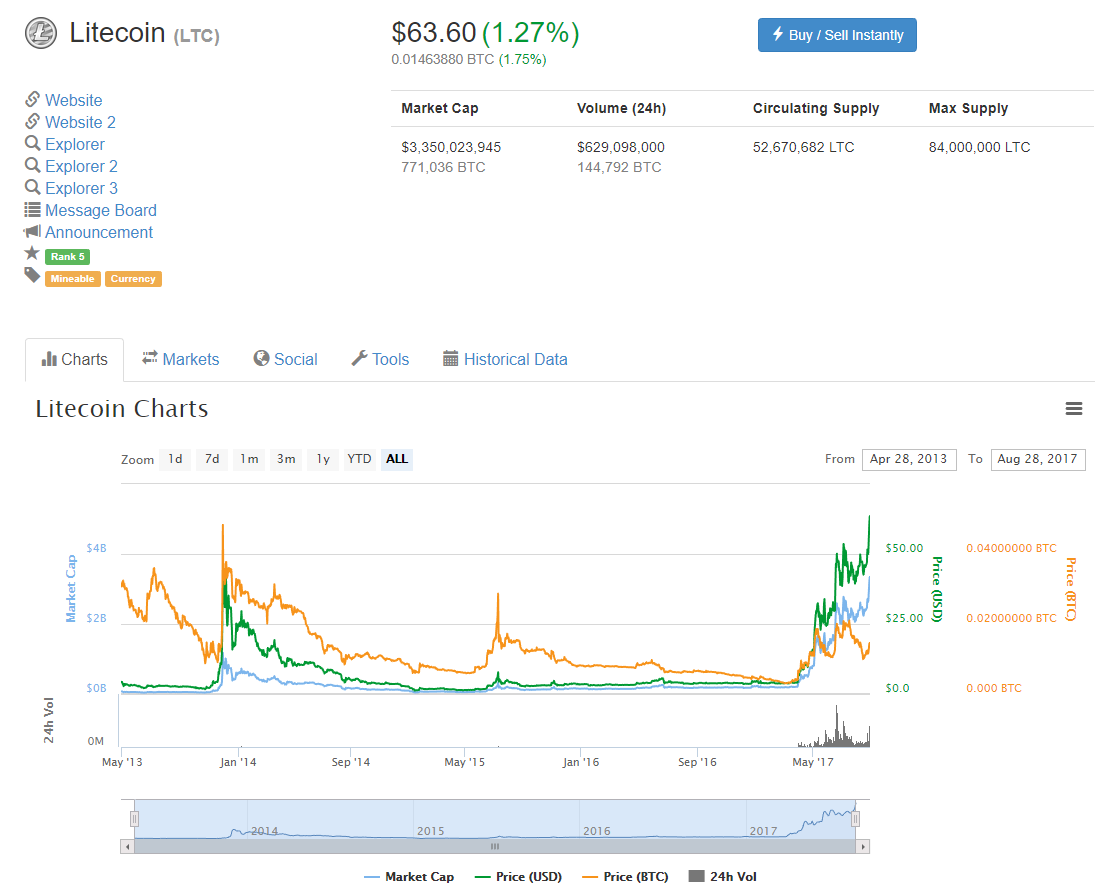Click the Rank 5 badge
The width and height of the screenshot is (1114, 891).
point(67,256)
